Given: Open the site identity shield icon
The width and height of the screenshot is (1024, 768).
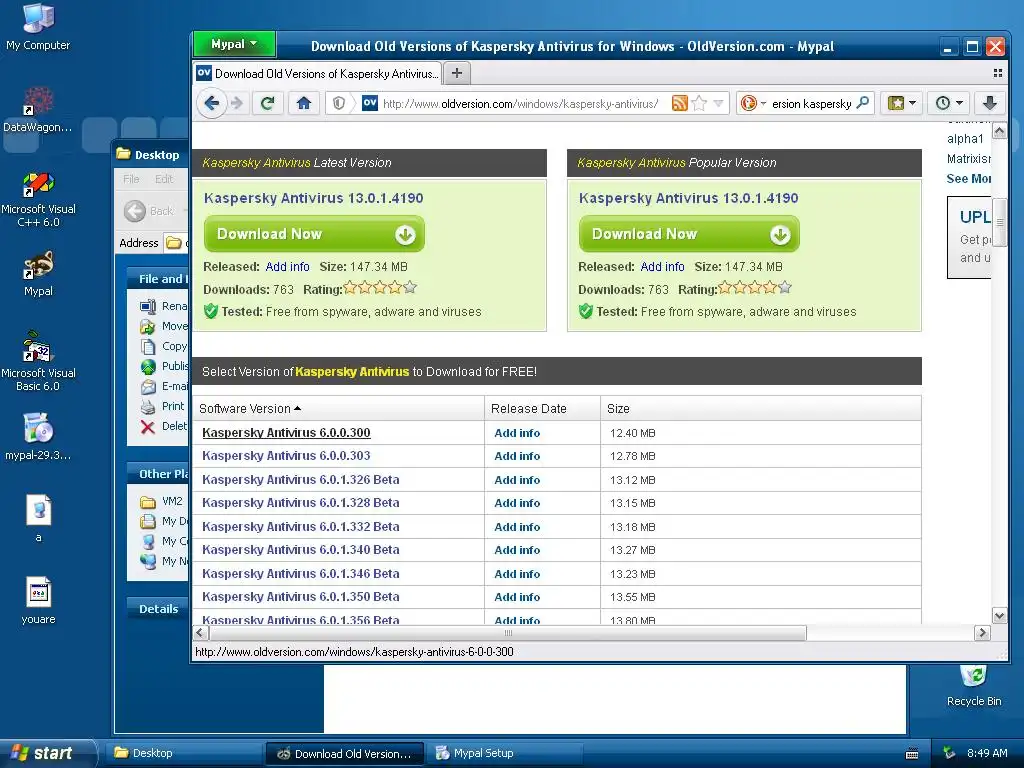Looking at the screenshot, I should coord(339,103).
